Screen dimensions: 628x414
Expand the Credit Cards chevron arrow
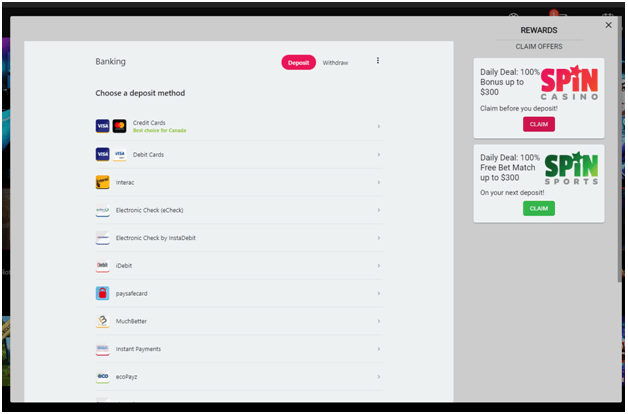tap(378, 127)
